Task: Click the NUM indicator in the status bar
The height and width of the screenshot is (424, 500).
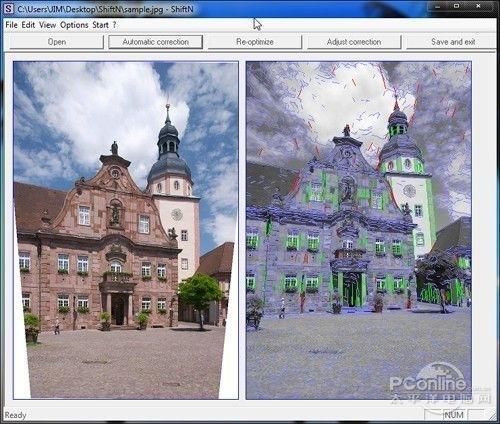Action: pyautogui.click(x=454, y=415)
